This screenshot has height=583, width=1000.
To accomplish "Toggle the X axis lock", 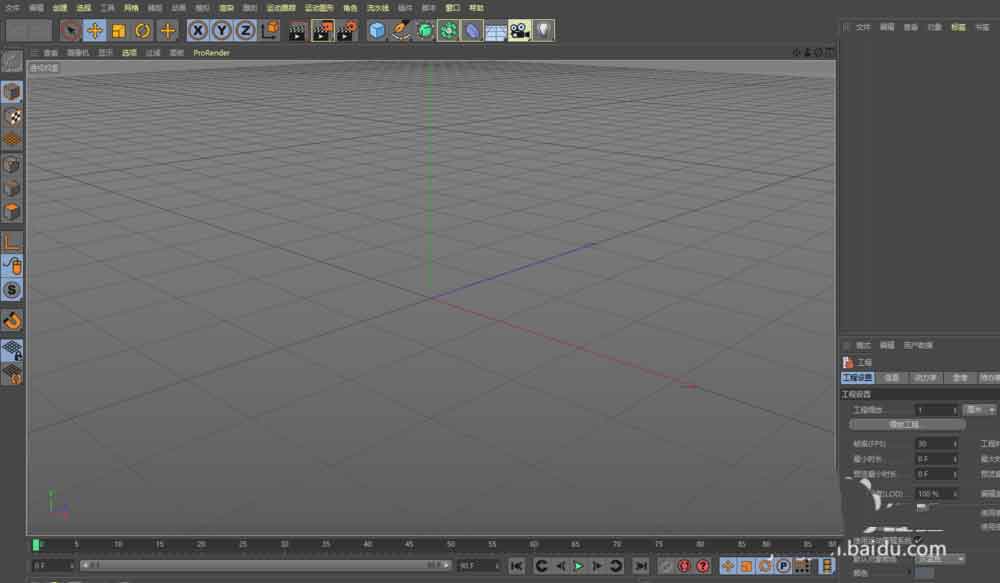I will (x=198, y=30).
